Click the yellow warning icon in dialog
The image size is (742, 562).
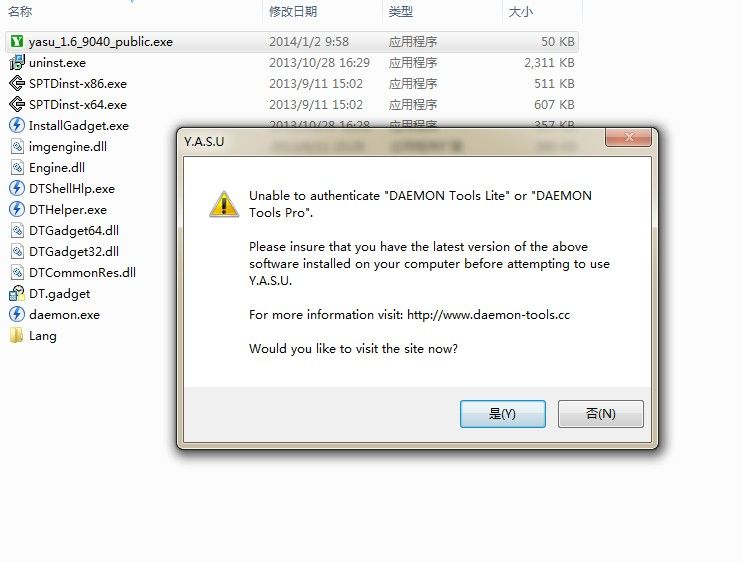coord(224,204)
